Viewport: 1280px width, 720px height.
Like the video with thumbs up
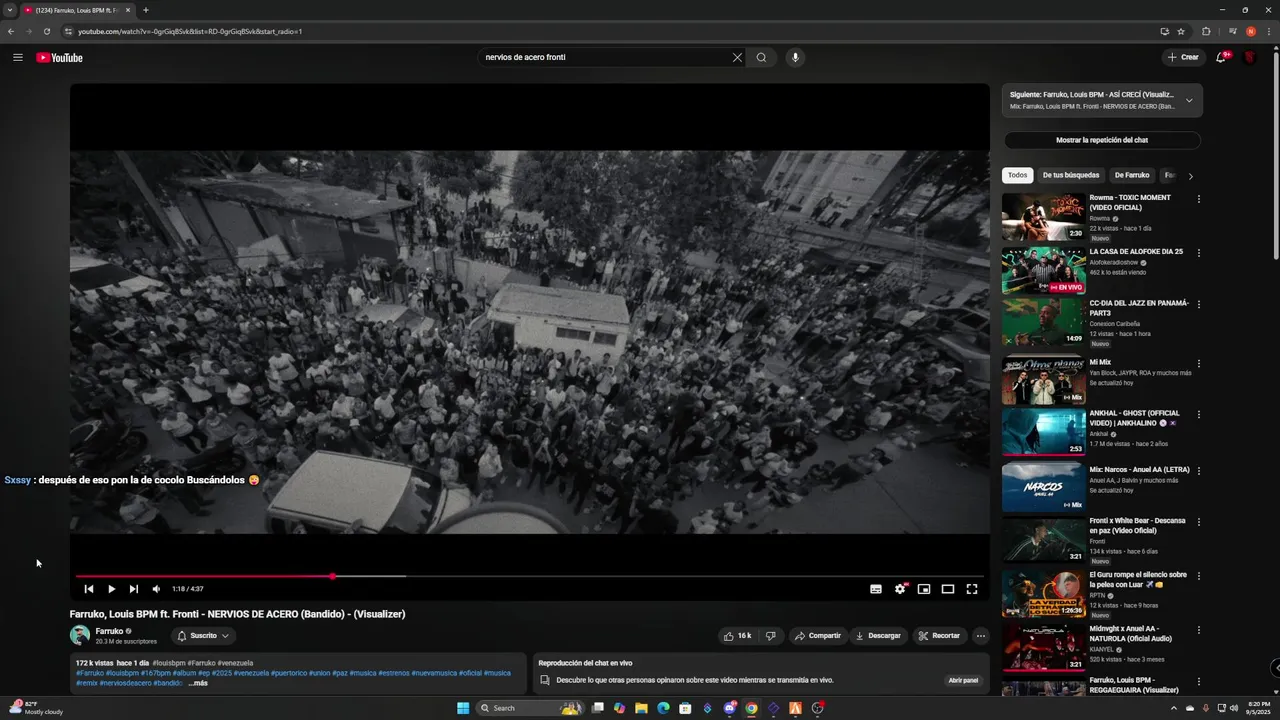737,635
